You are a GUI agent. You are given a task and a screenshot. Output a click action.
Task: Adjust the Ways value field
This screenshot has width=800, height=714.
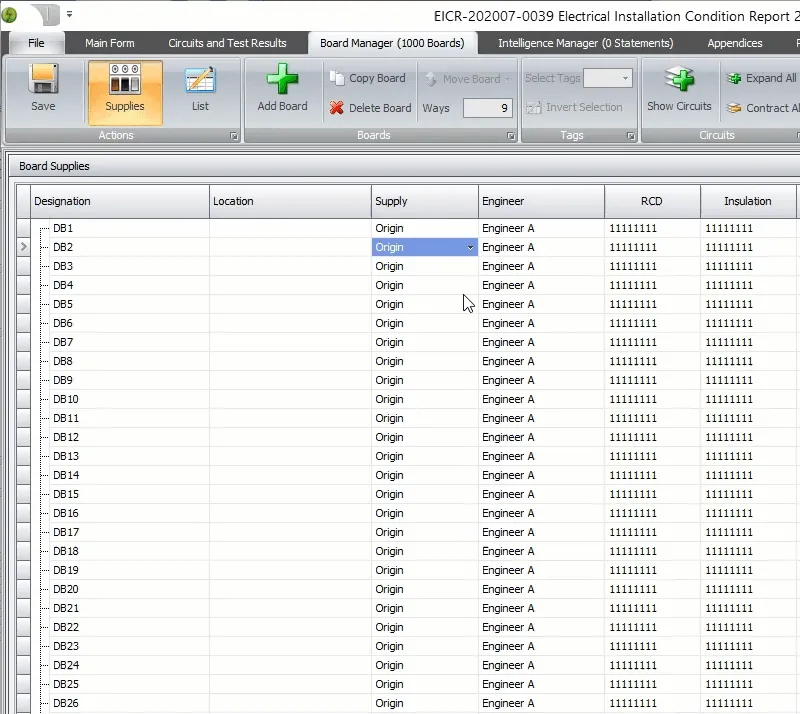[490, 107]
